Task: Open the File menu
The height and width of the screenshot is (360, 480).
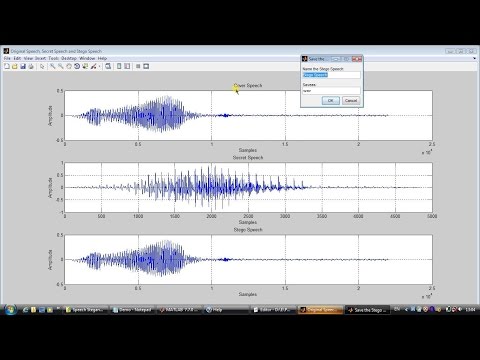Action: pos(7,58)
